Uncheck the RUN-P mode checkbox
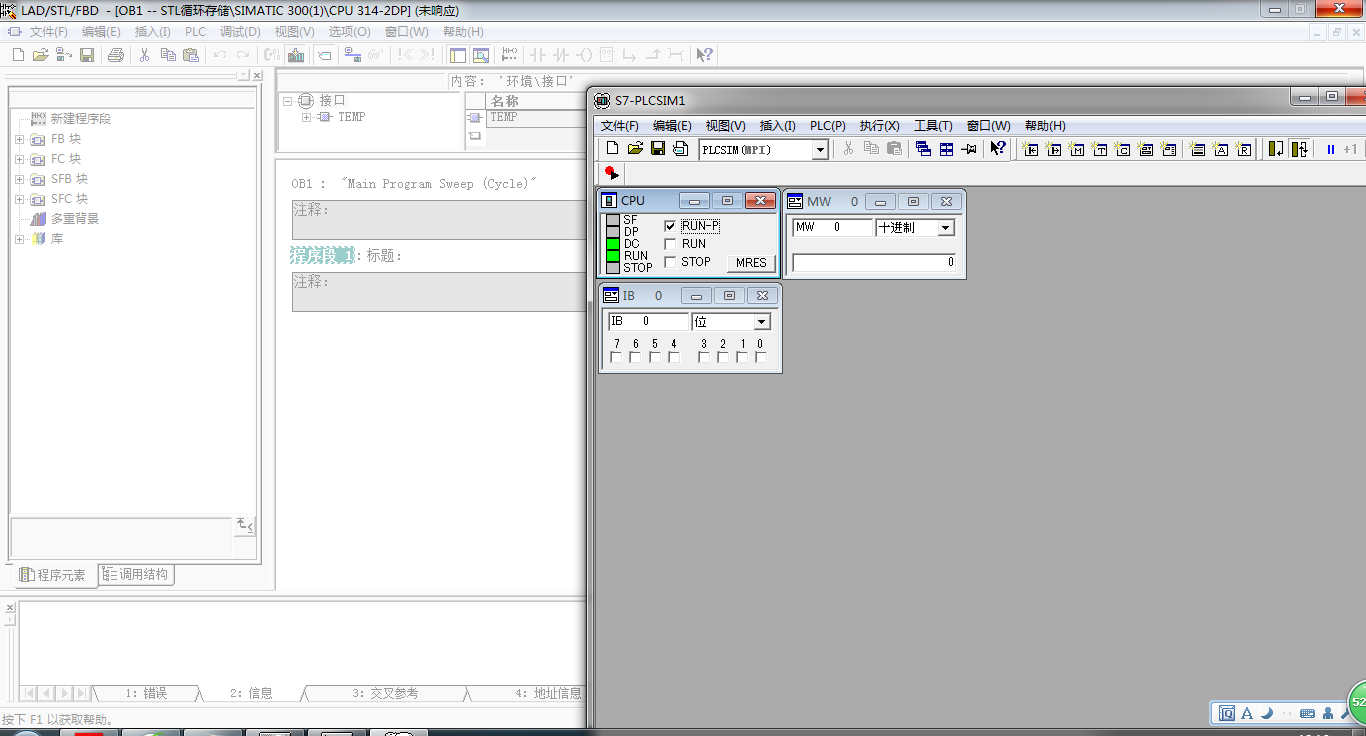The width and height of the screenshot is (1366, 736). [670, 226]
